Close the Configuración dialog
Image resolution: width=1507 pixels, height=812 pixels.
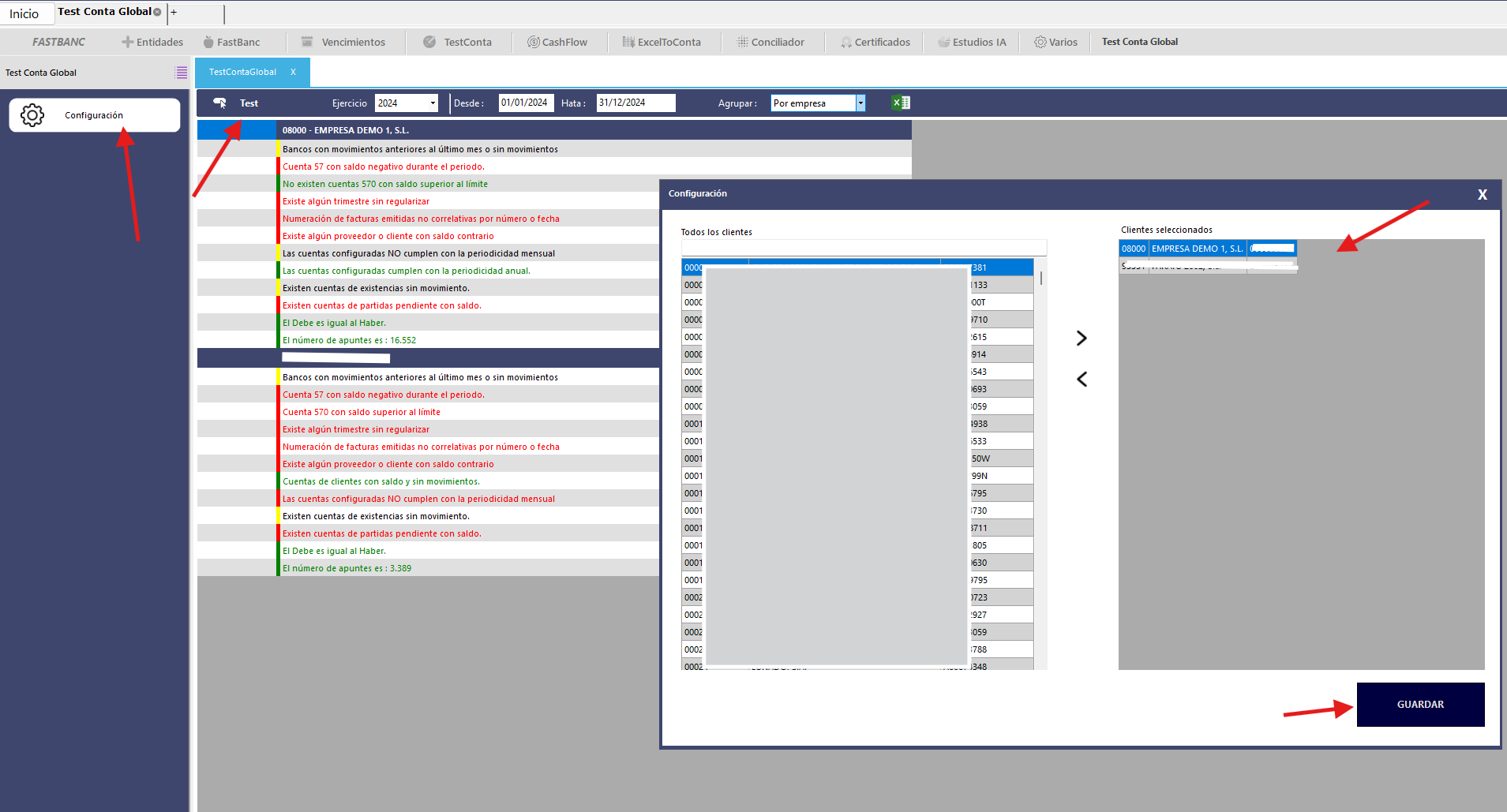tap(1482, 194)
